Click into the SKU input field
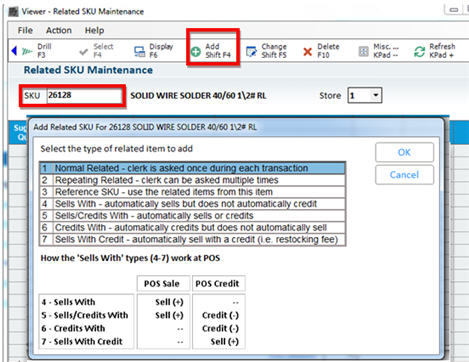 tap(84, 95)
